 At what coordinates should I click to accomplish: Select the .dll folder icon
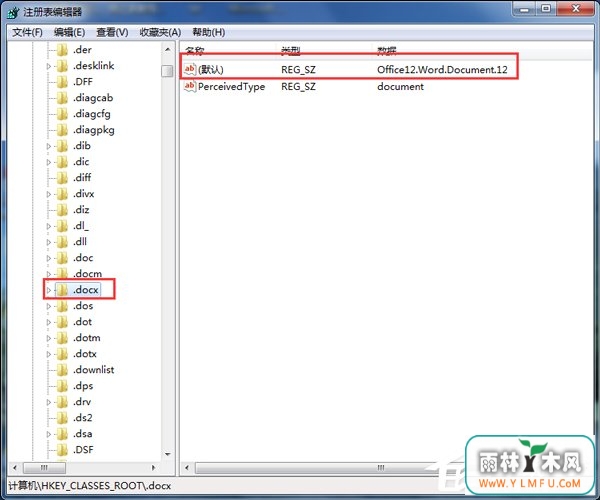pos(62,242)
